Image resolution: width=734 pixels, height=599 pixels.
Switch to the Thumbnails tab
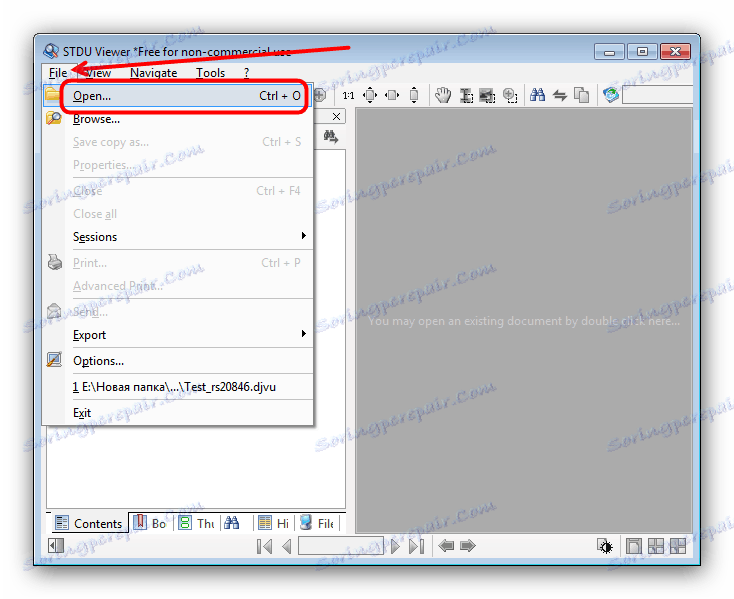197,523
